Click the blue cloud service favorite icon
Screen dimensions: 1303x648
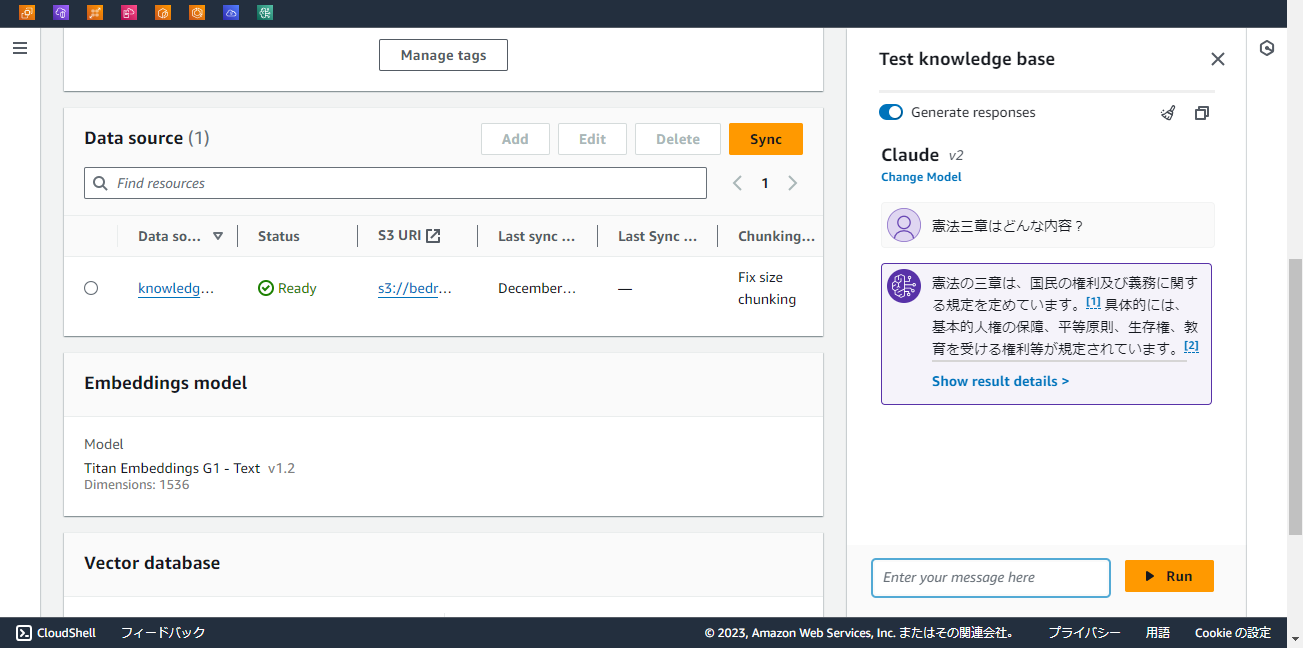point(231,13)
